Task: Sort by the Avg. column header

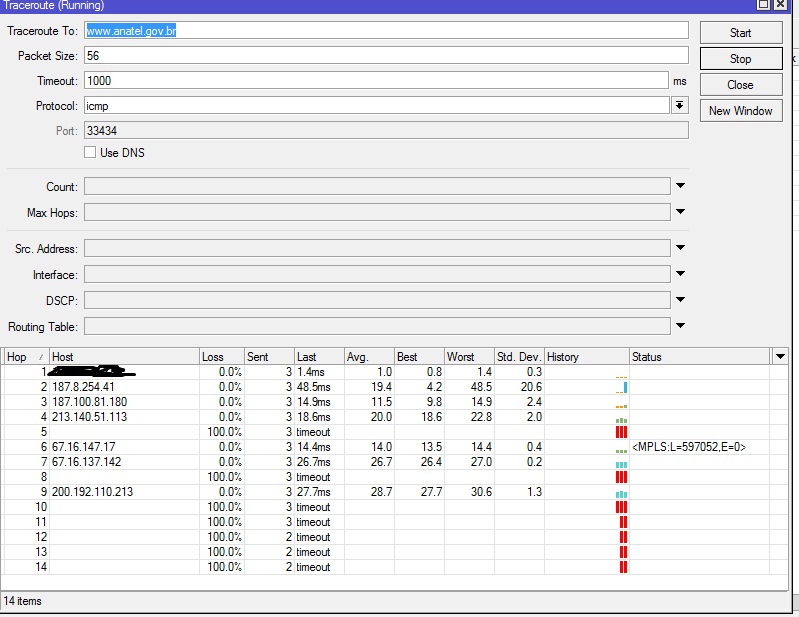Action: (369, 357)
